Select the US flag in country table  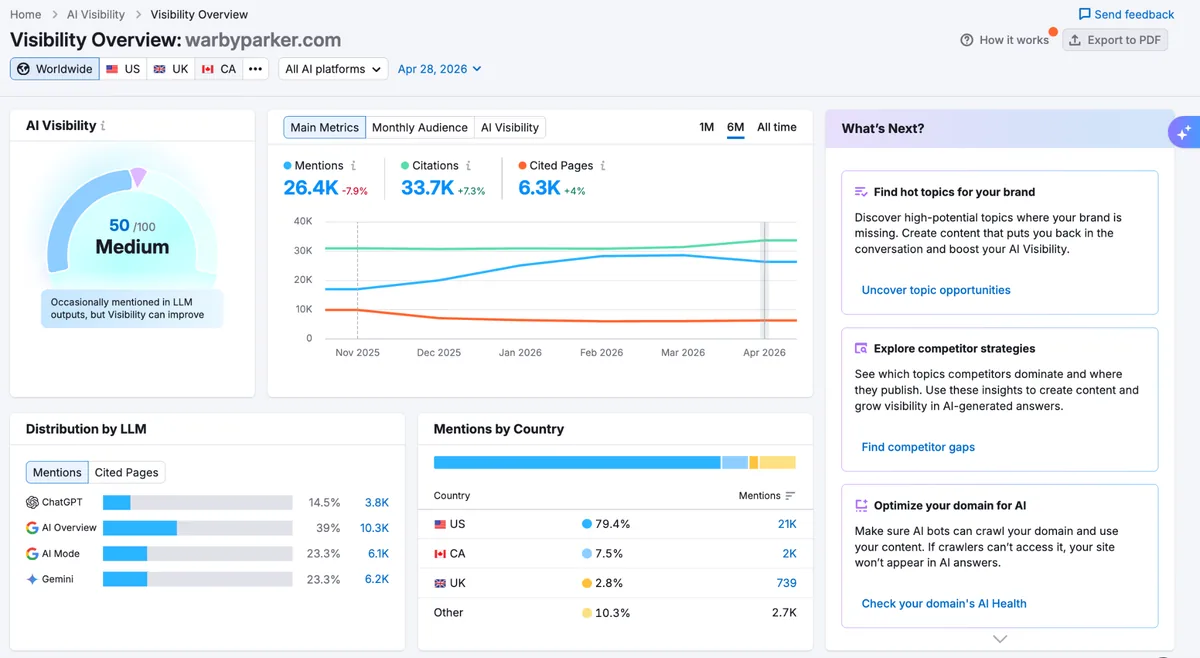(441, 524)
